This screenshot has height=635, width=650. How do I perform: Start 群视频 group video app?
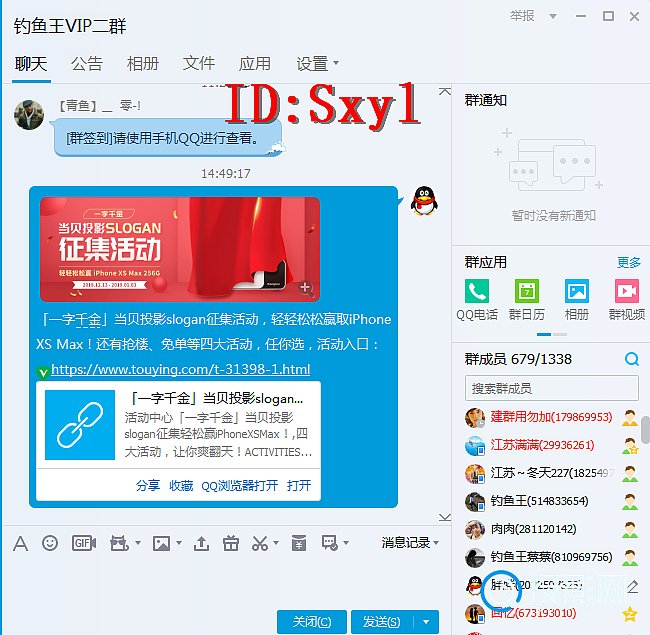click(x=626, y=291)
